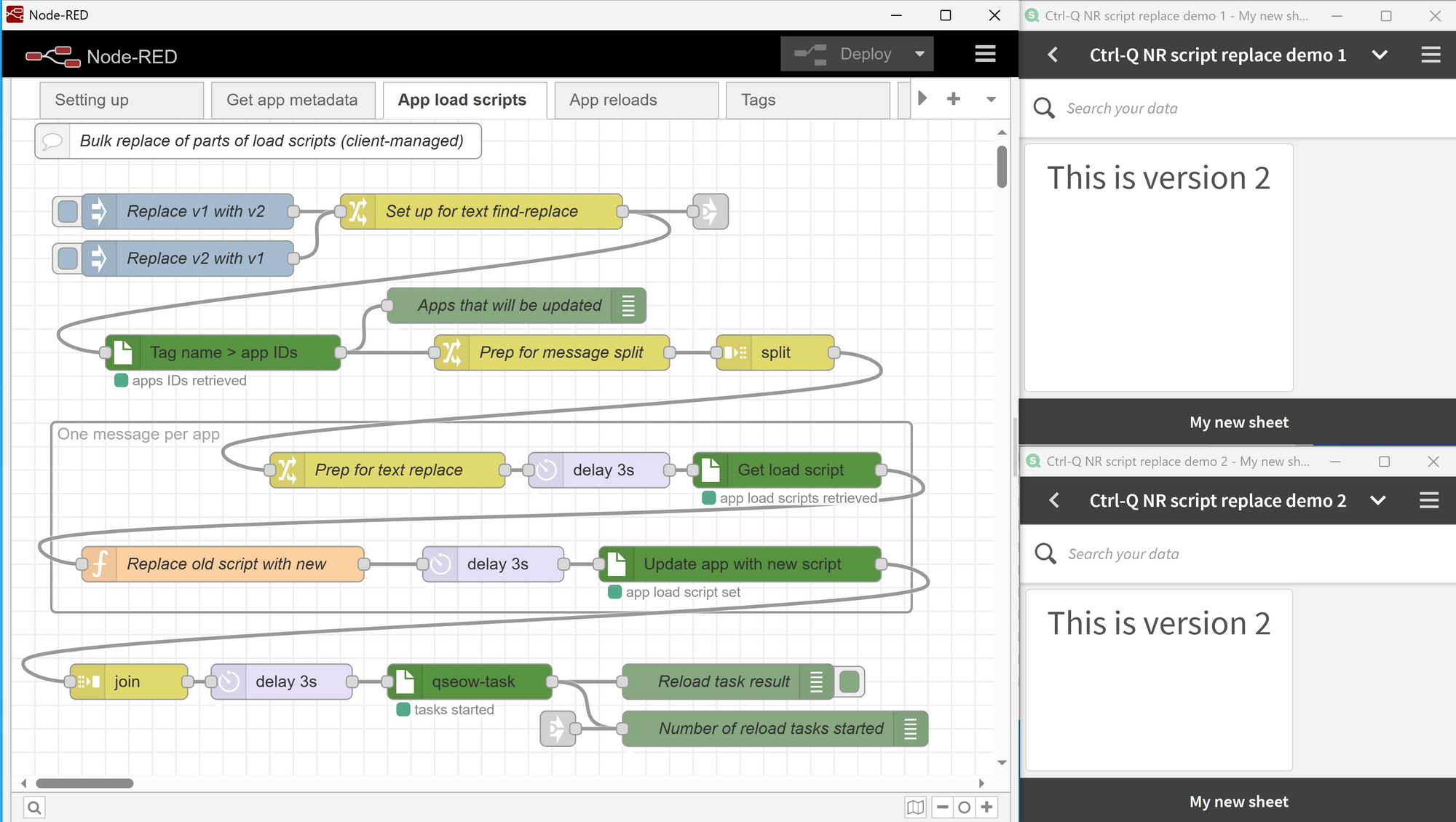This screenshot has height=822, width=1456.
Task: Expand demo 1 app title chevron
Action: (1380, 55)
